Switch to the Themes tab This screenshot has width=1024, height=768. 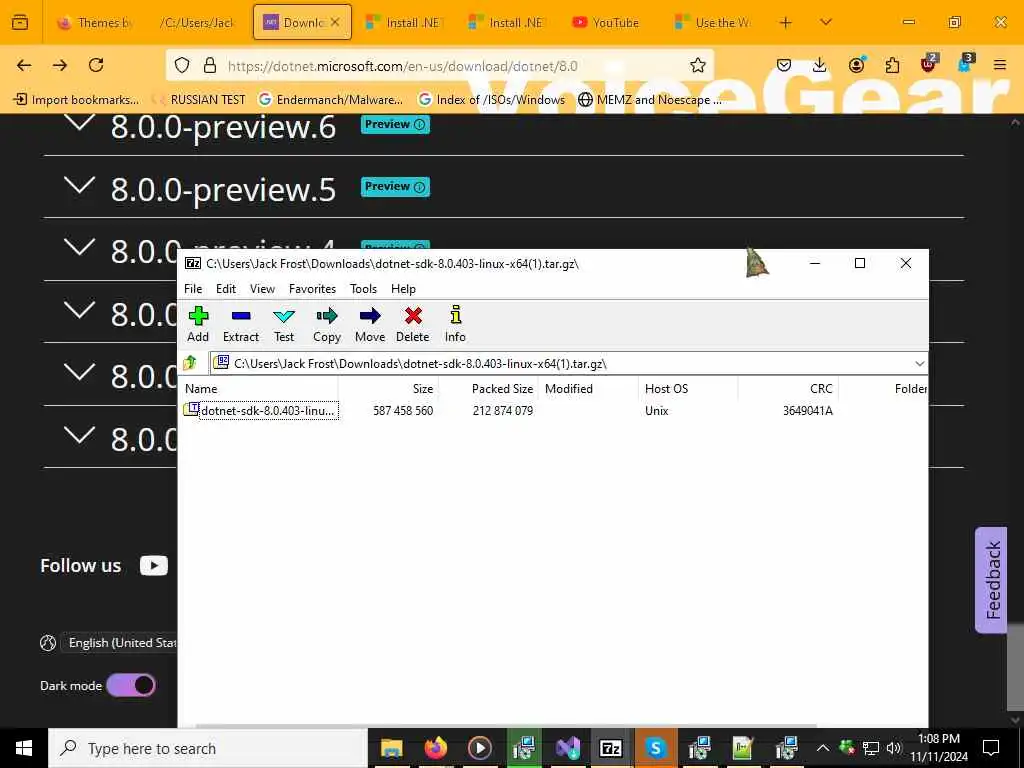point(95,22)
